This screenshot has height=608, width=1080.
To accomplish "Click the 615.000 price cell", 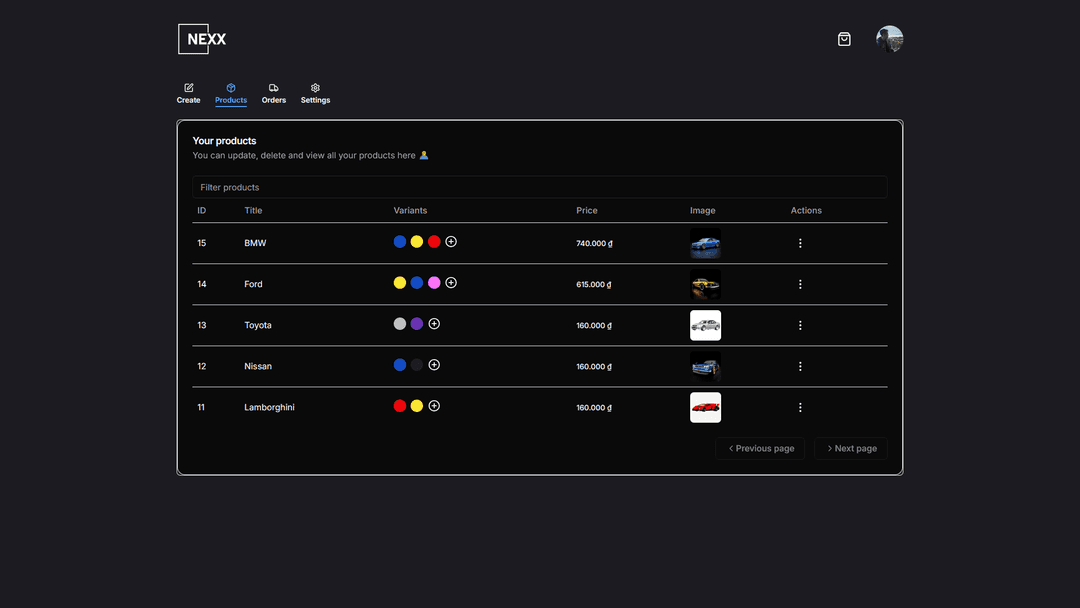I will click(594, 284).
